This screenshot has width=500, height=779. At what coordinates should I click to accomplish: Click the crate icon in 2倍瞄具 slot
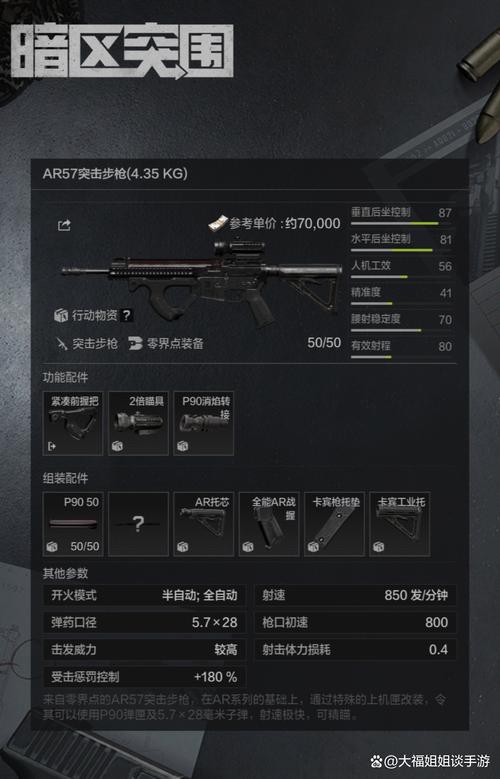pos(117,446)
